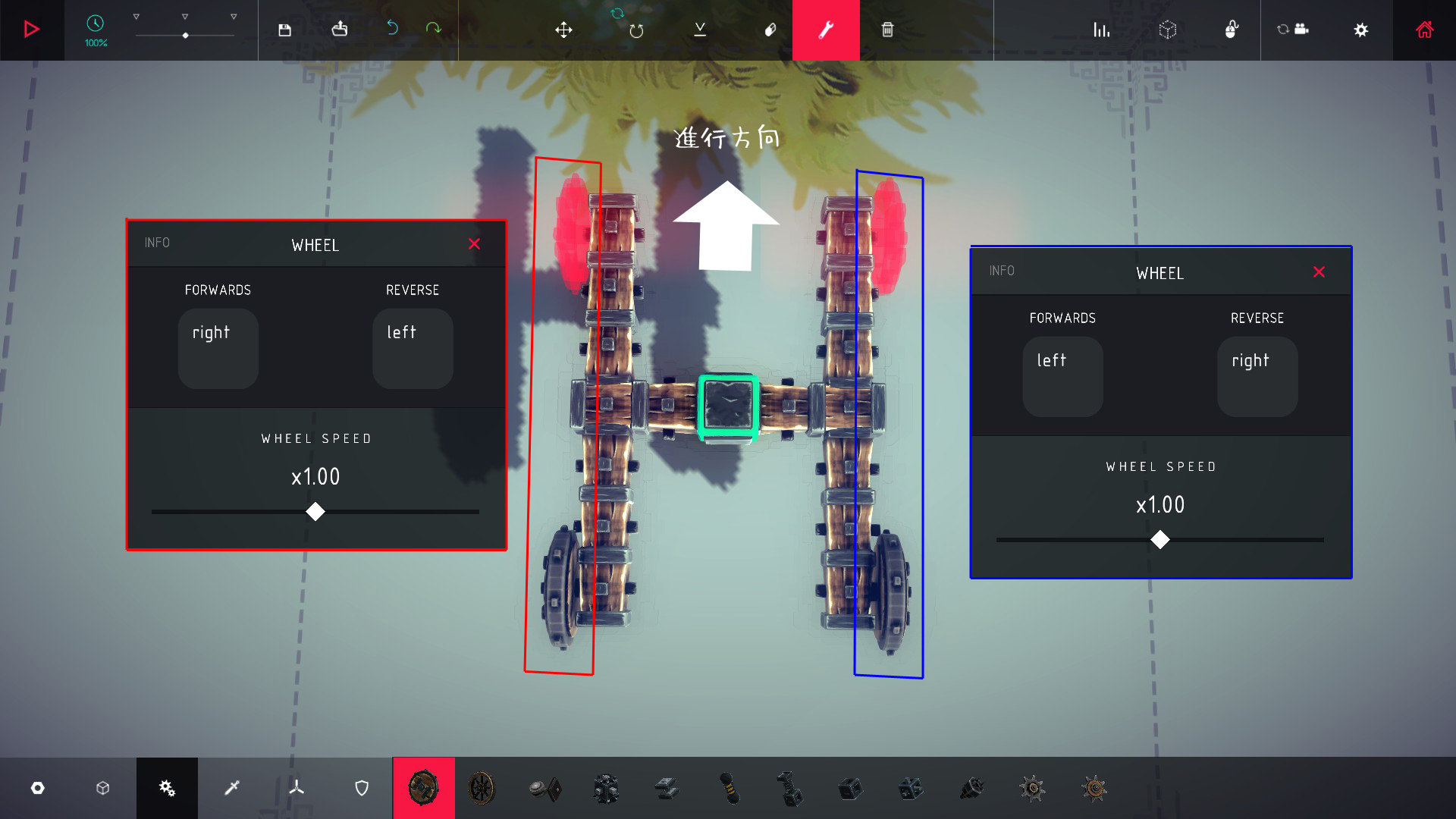The height and width of the screenshot is (819, 1456).
Task: Select the trash delete tool
Action: 887,30
